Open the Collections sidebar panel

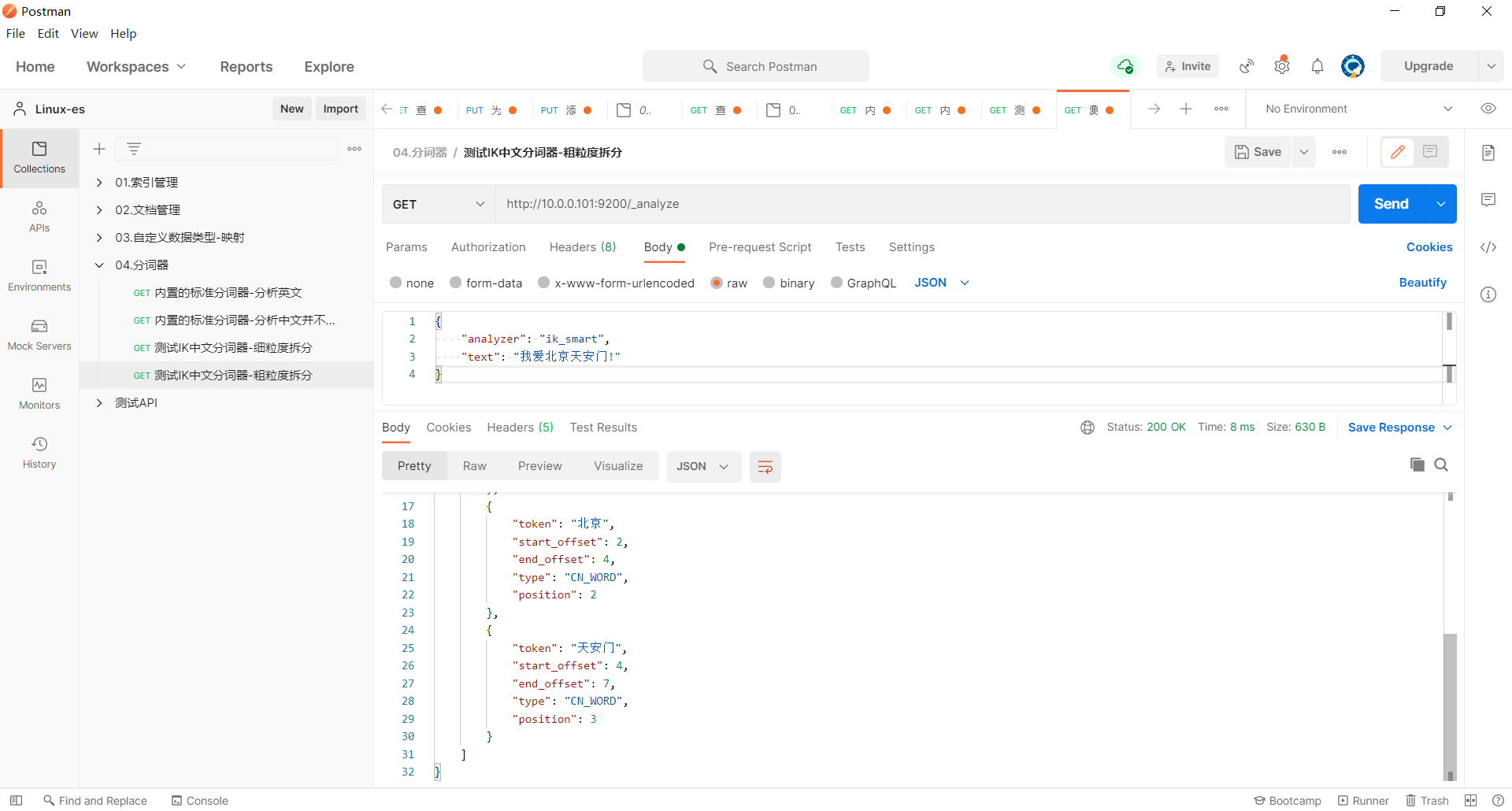click(x=39, y=158)
